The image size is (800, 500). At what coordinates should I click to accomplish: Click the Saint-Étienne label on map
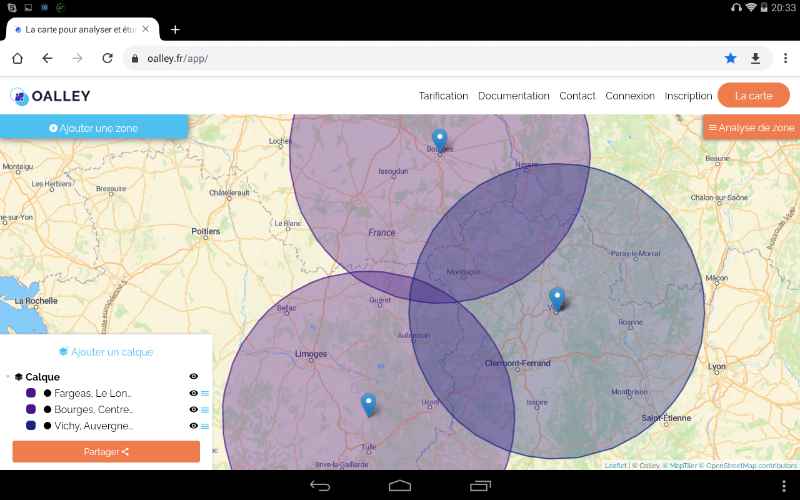coord(666,418)
